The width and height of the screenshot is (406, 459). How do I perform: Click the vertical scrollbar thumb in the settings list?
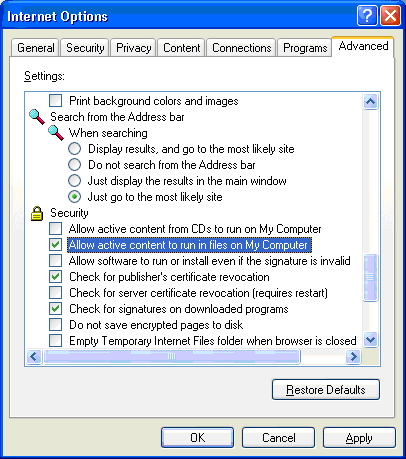(x=371, y=277)
